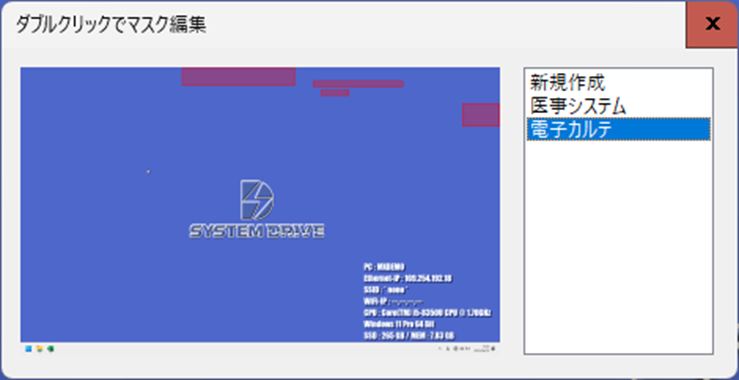Click the File Explorer icon in the preview taskbar

tap(40, 349)
